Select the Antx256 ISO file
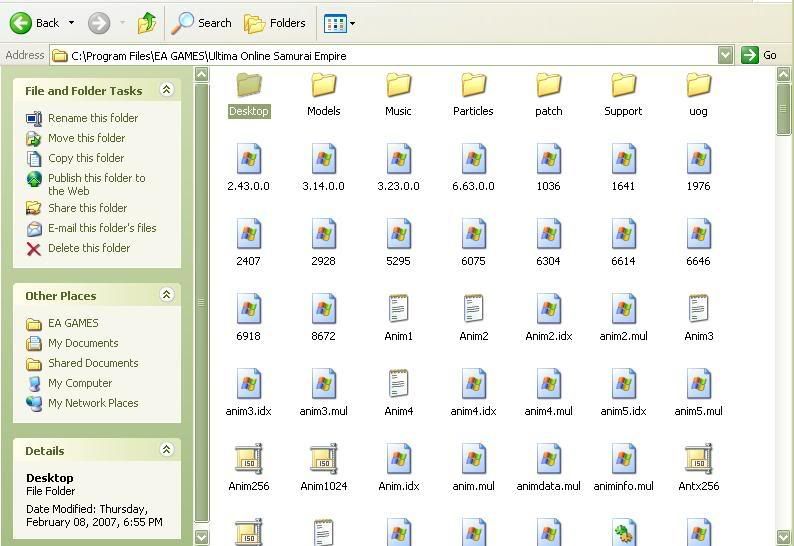Viewport: 794px width, 546px height. tap(698, 468)
